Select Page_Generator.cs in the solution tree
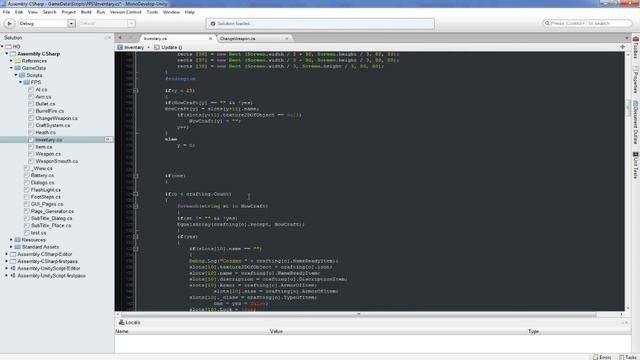Screen dimensions: 640x360 (52, 211)
